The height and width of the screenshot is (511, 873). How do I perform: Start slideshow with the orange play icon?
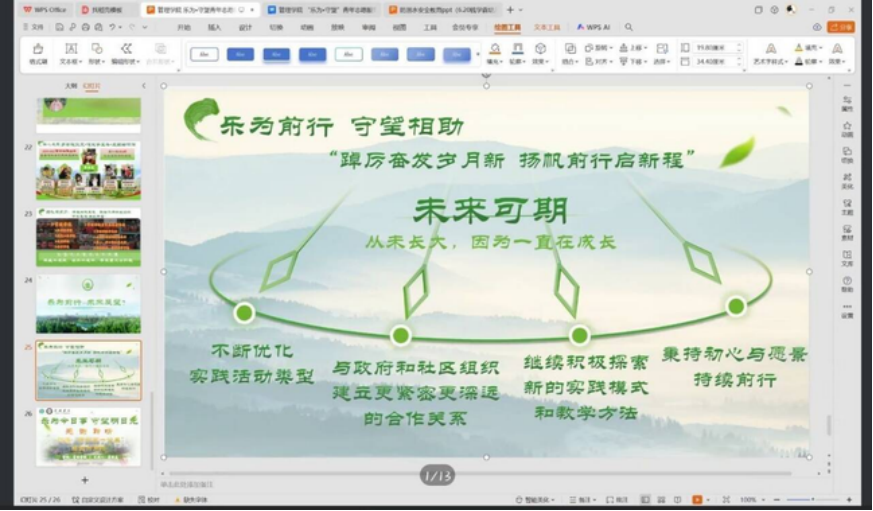[x=697, y=499]
